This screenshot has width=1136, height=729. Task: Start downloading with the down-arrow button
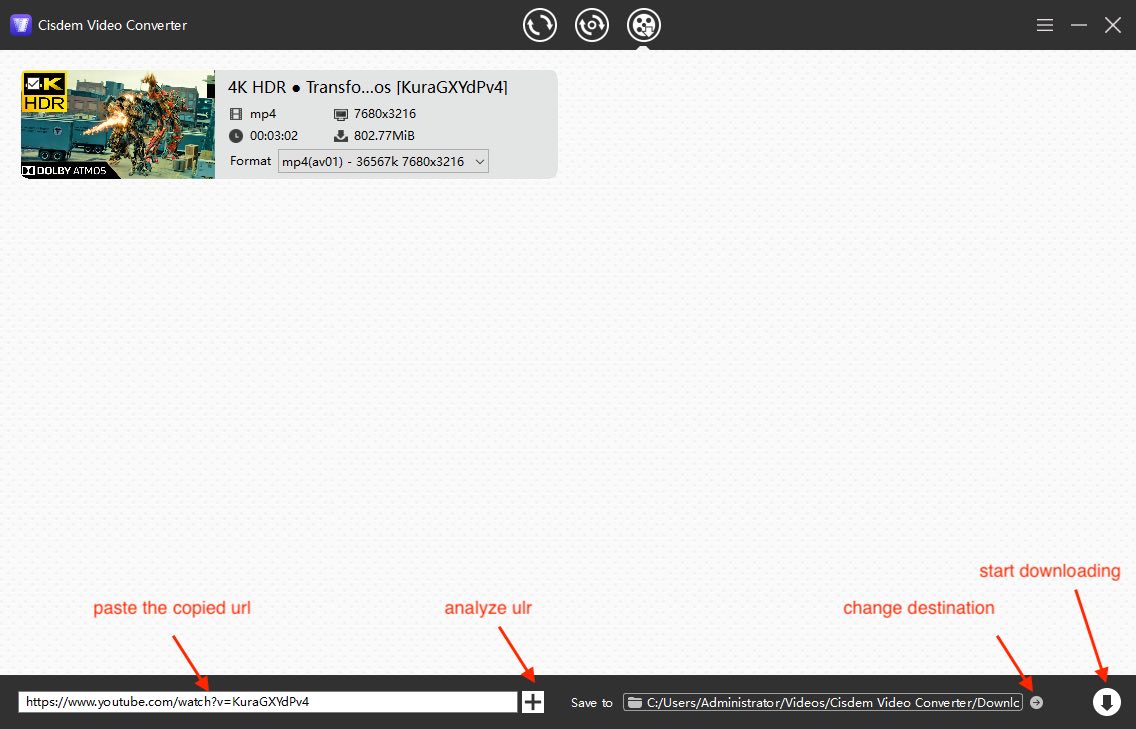coord(1106,701)
